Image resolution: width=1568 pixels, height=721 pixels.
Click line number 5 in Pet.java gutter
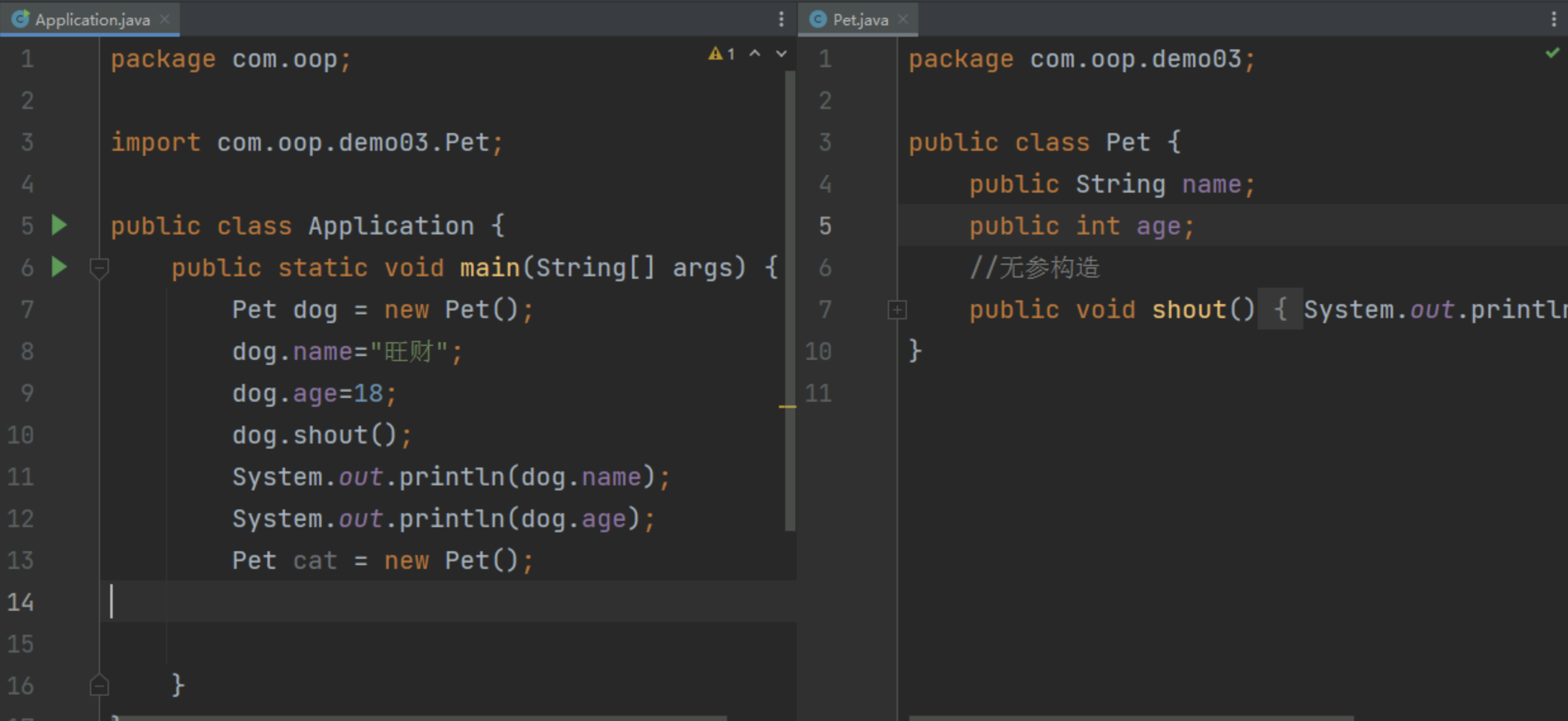[825, 226]
